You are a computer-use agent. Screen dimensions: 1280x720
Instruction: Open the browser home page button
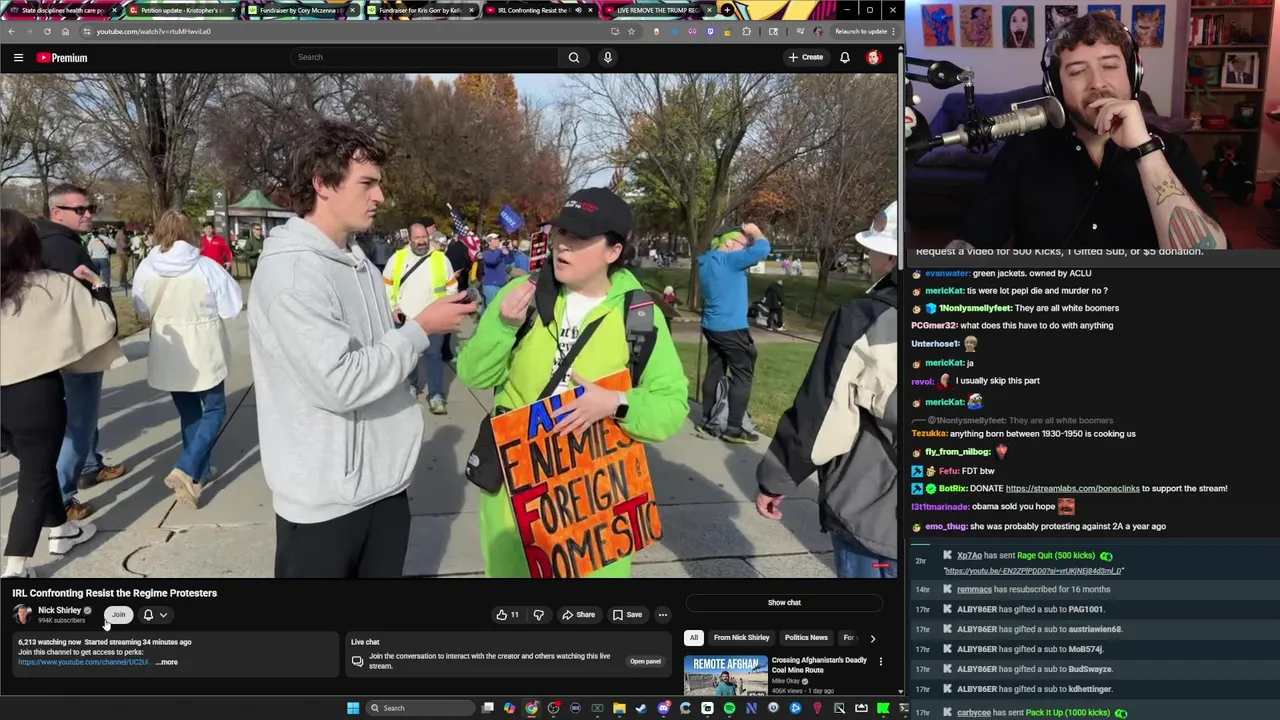(65, 31)
